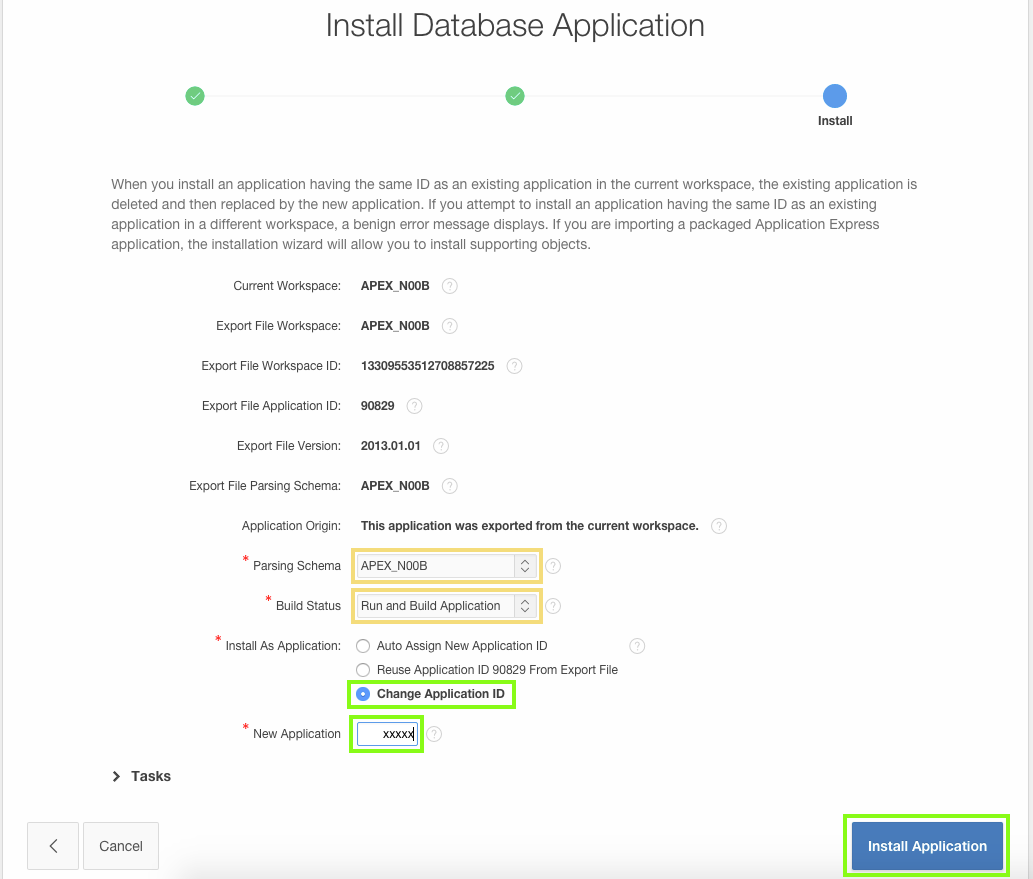Click the blue Install wizard step
1033x879 pixels.
835,96
